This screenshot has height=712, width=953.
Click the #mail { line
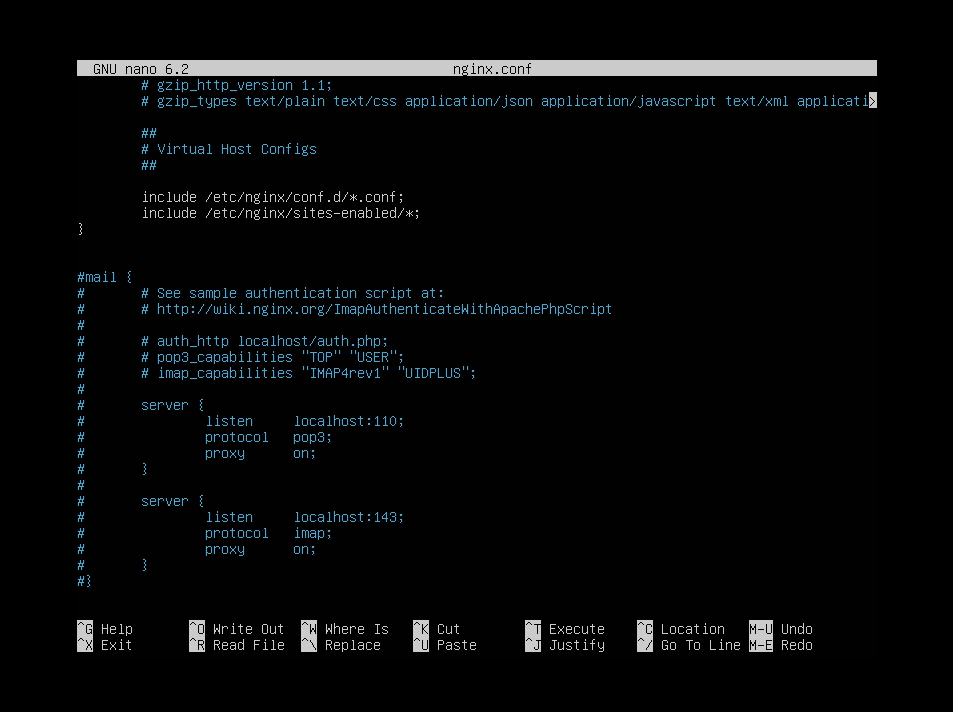coord(105,277)
